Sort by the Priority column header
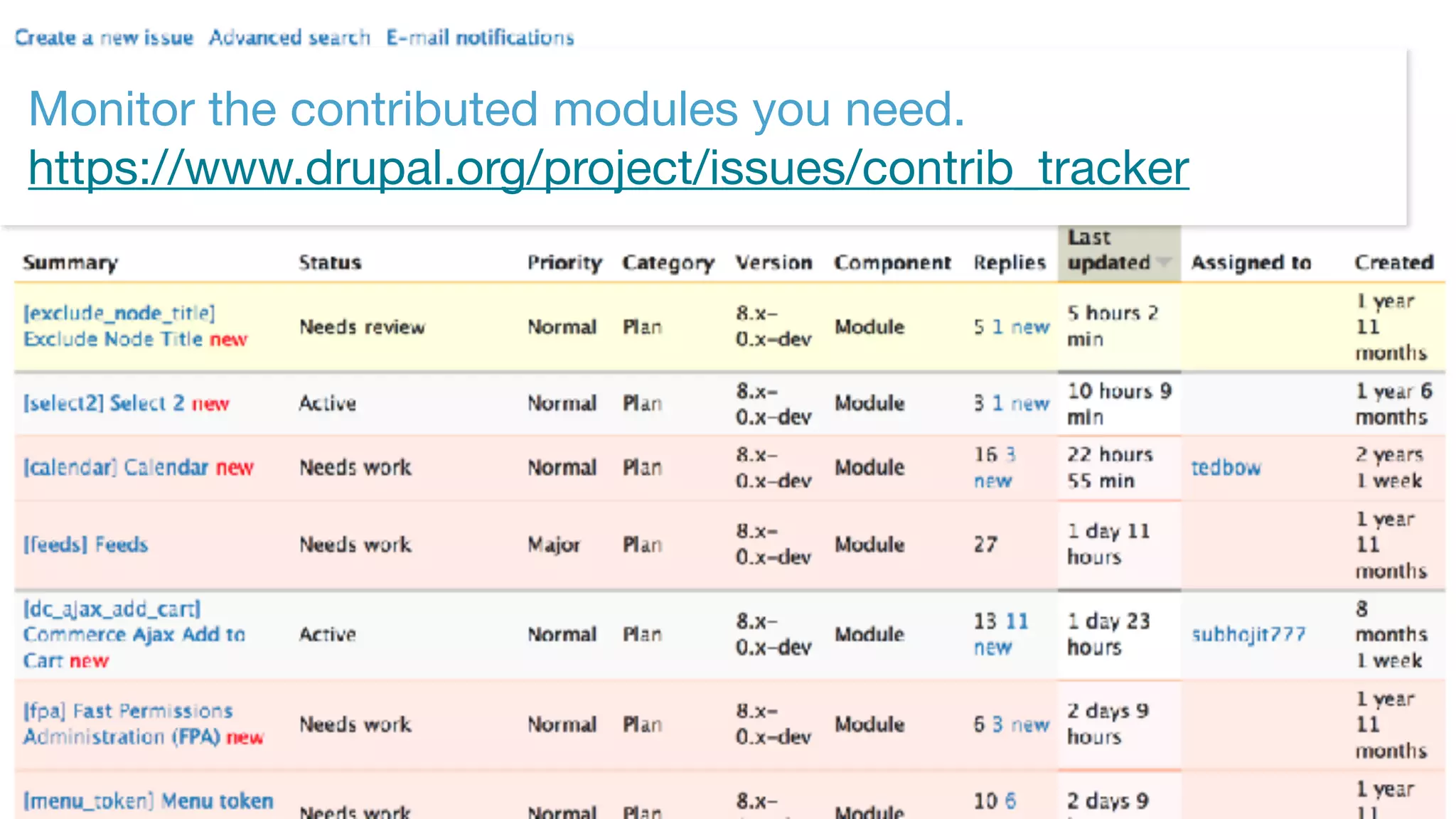Screen dimensions: 1456x819 coord(564,263)
